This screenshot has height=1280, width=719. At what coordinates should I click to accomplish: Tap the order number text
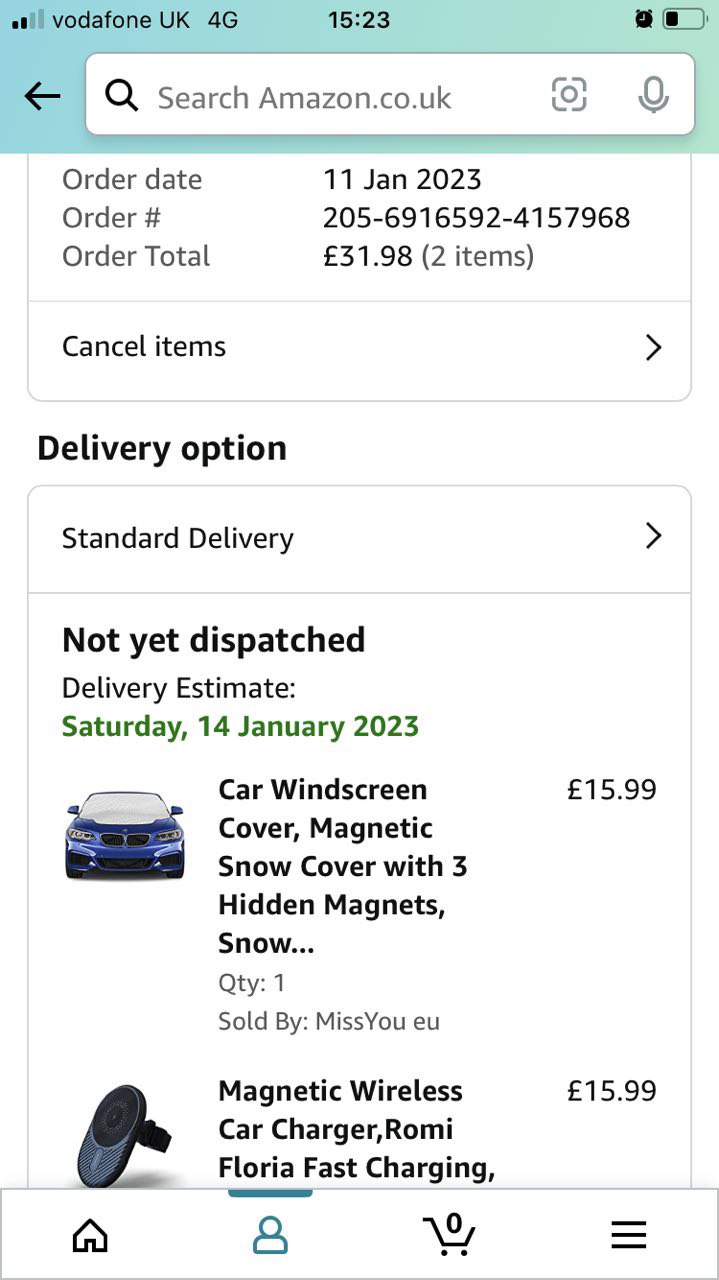pyautogui.click(x=476, y=217)
